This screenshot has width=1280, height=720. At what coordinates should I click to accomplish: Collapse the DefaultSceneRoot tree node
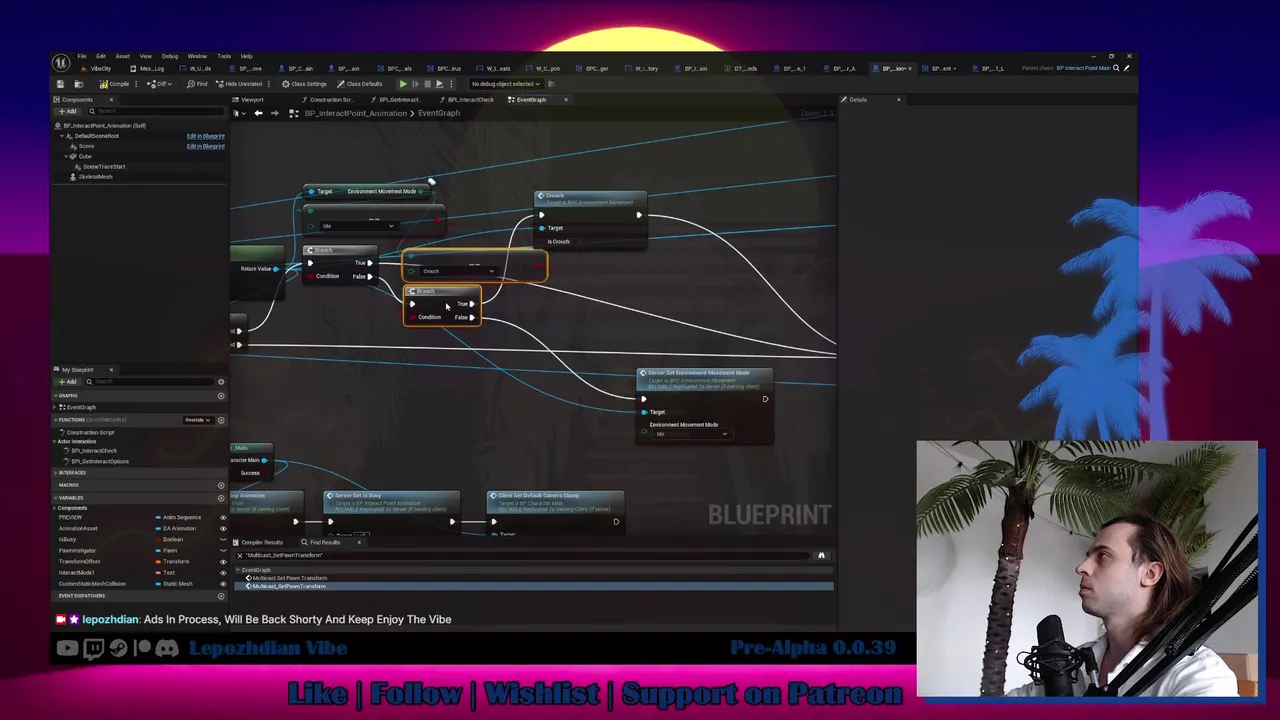62,136
